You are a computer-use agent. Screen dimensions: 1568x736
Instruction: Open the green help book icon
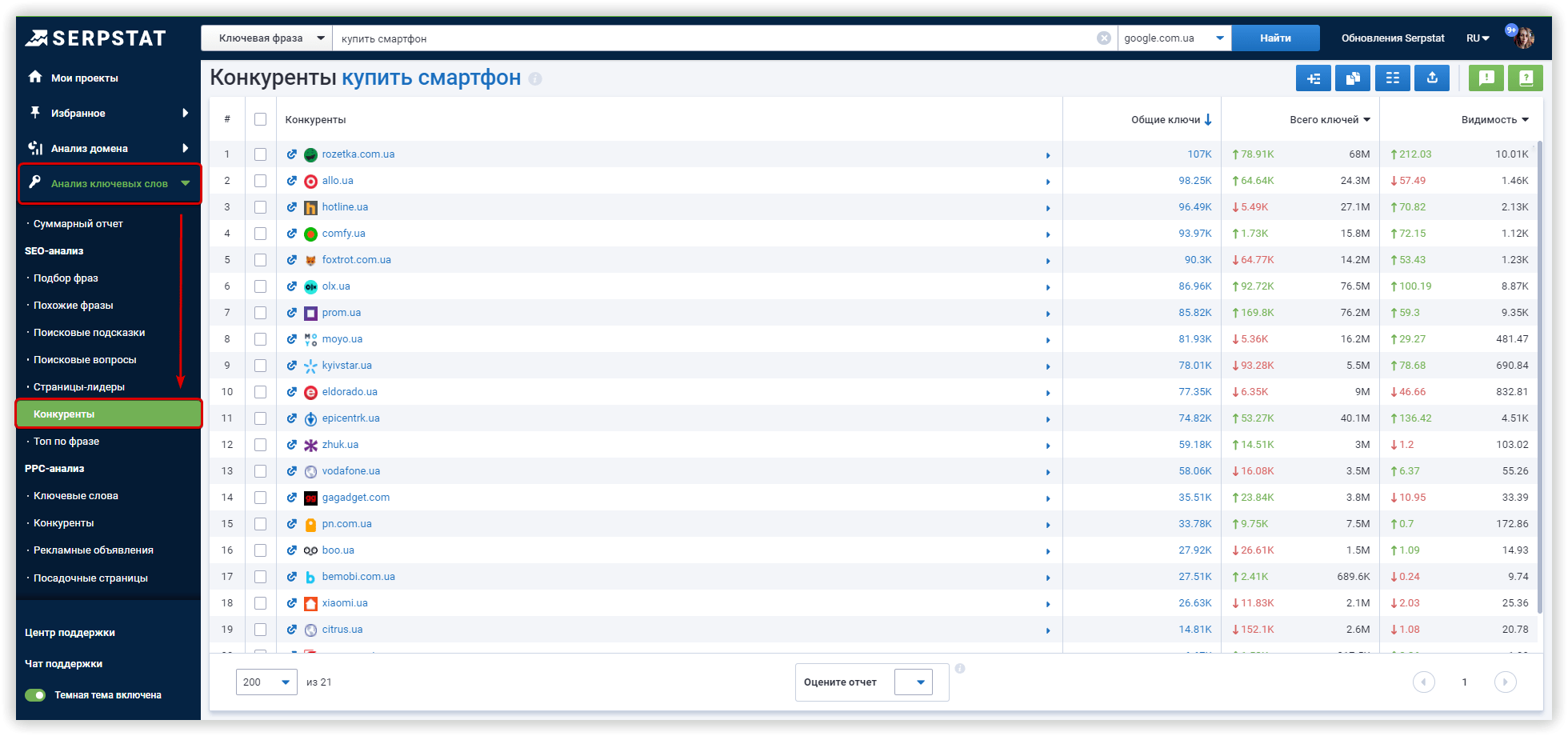click(x=1526, y=78)
